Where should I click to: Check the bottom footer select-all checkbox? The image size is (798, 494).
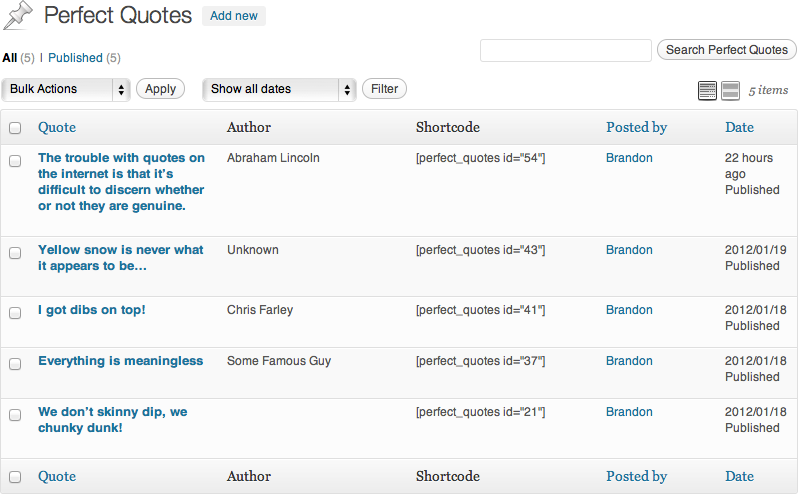(15, 477)
